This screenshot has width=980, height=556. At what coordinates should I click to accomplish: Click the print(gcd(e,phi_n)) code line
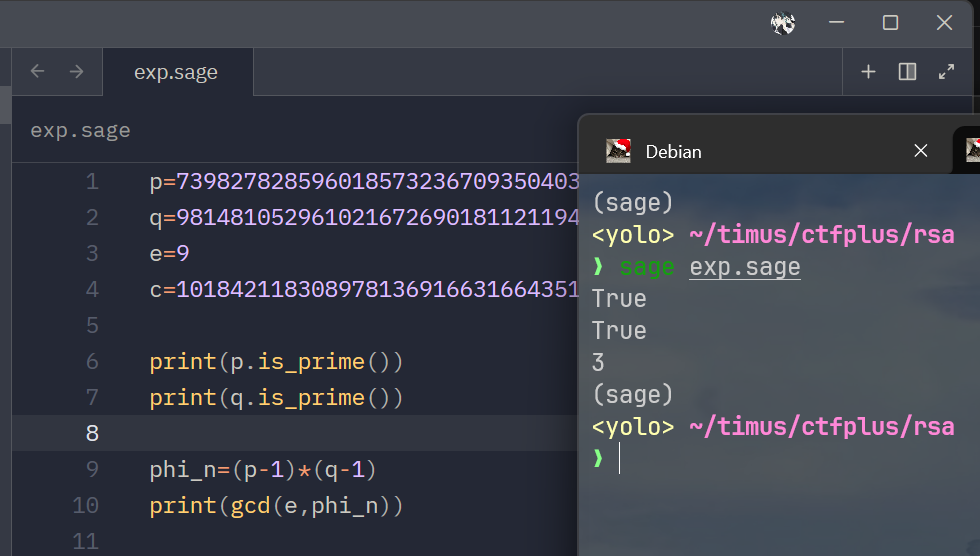point(276,505)
